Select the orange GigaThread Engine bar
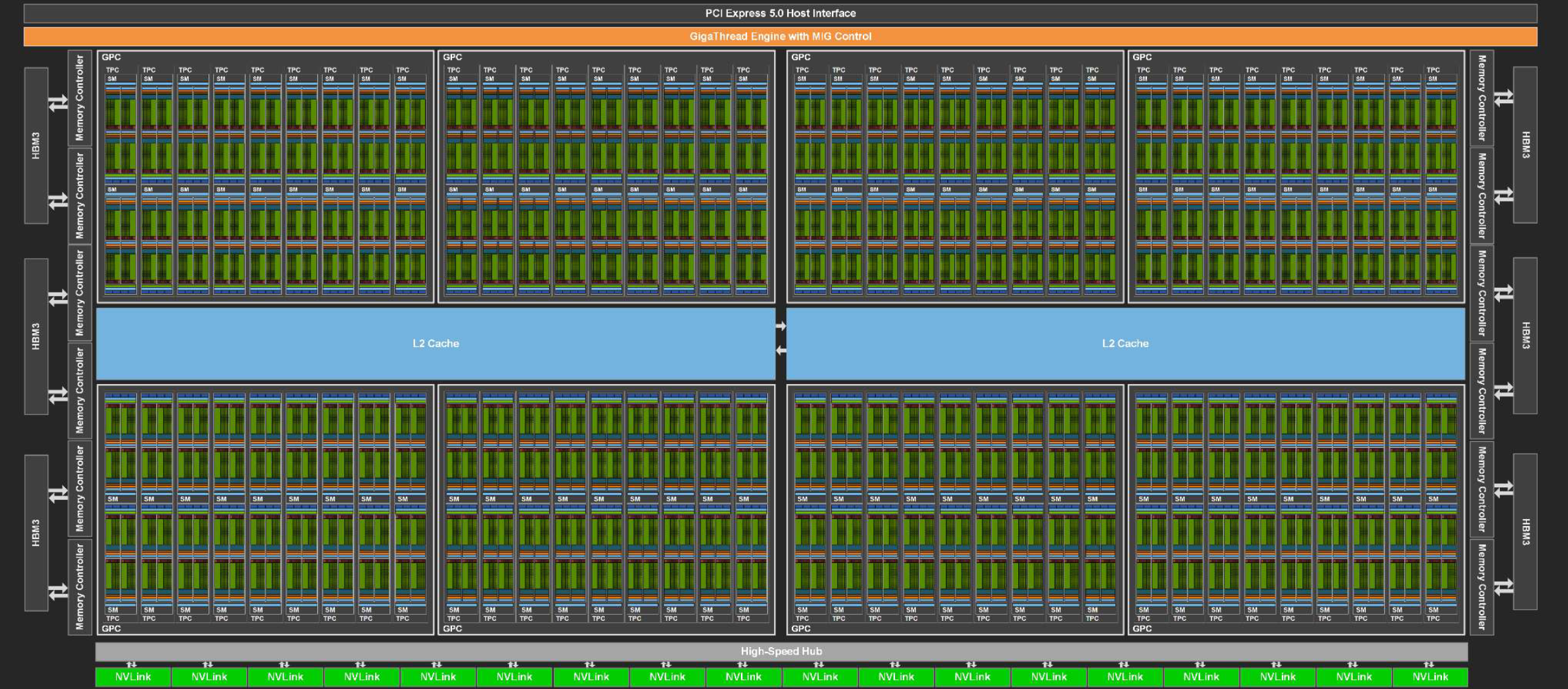 [x=780, y=36]
